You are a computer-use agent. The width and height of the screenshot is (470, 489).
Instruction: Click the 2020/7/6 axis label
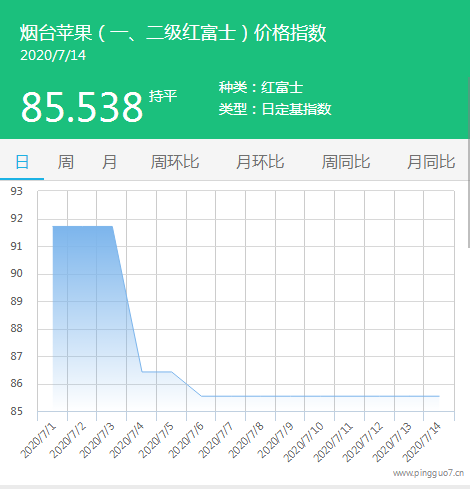[x=186, y=440]
